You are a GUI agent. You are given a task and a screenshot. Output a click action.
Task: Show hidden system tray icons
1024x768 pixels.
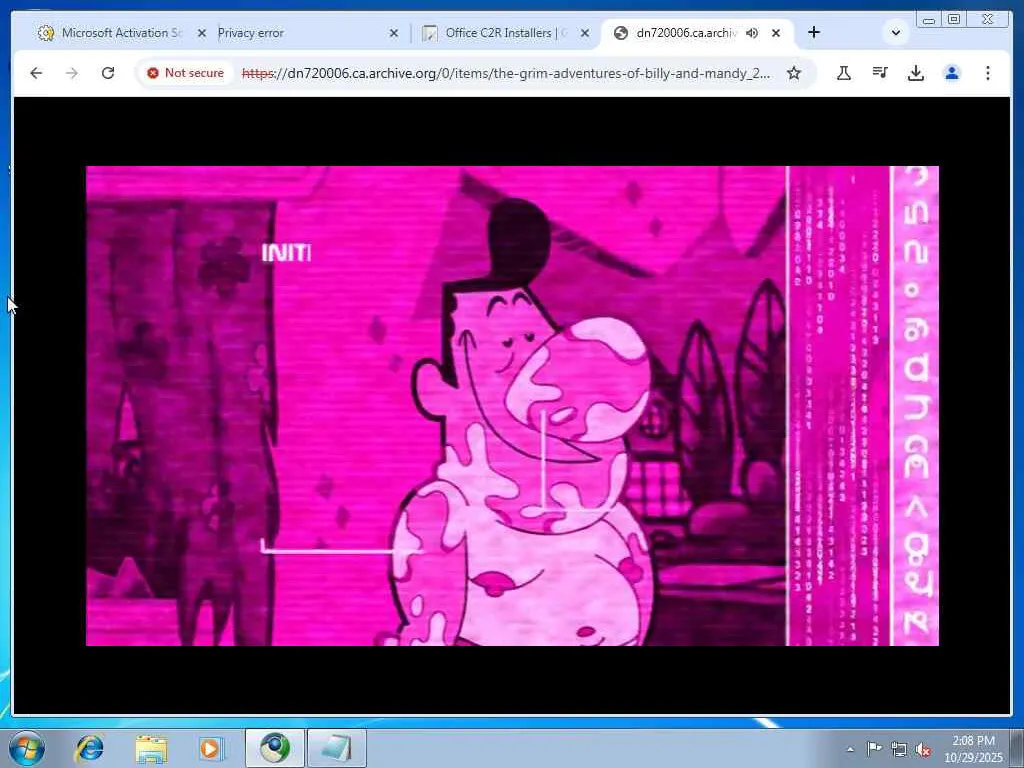pos(850,749)
